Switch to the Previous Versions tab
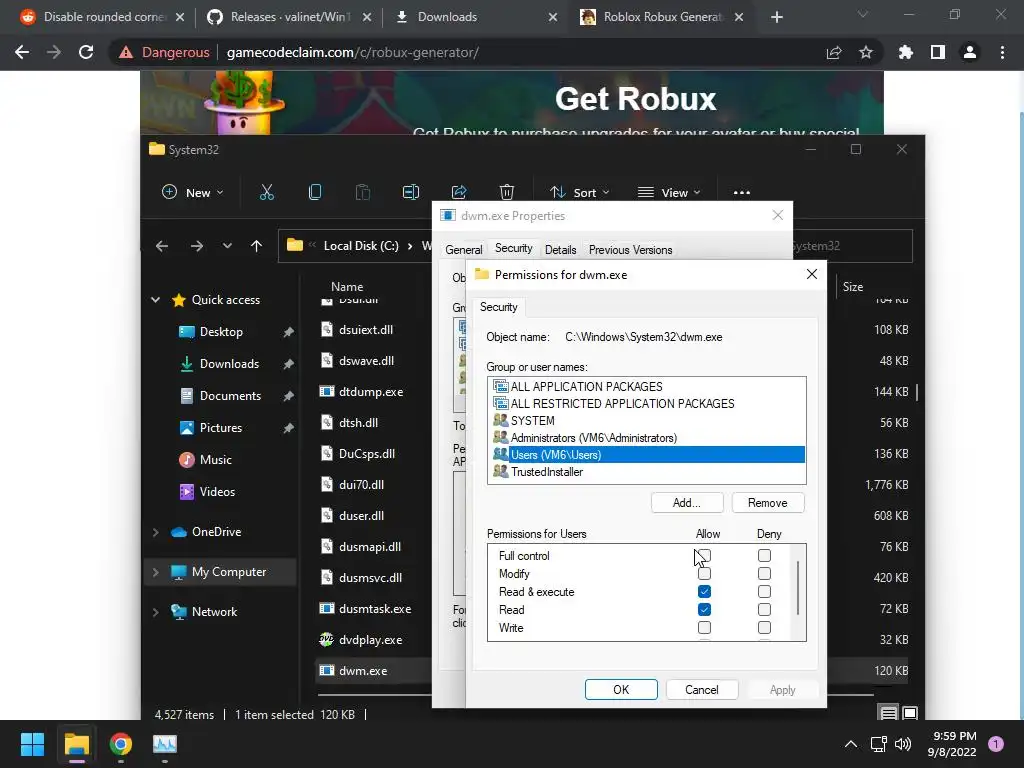The height and width of the screenshot is (768, 1024). click(x=630, y=250)
